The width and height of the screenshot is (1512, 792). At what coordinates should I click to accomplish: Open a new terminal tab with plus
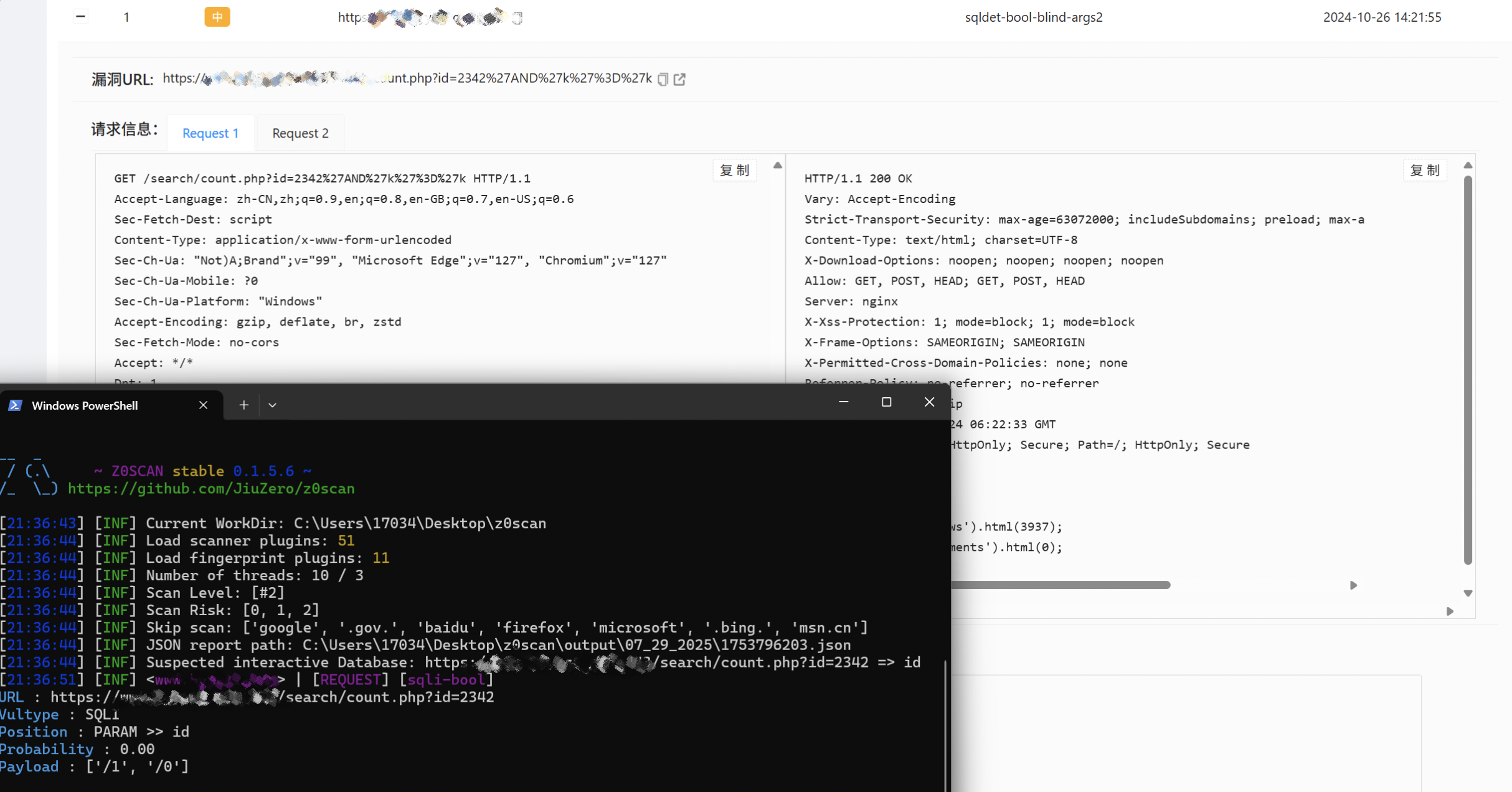(x=243, y=405)
